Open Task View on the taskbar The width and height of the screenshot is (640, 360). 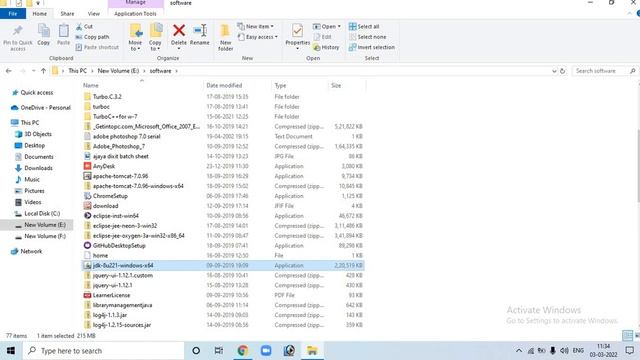pos(219,351)
